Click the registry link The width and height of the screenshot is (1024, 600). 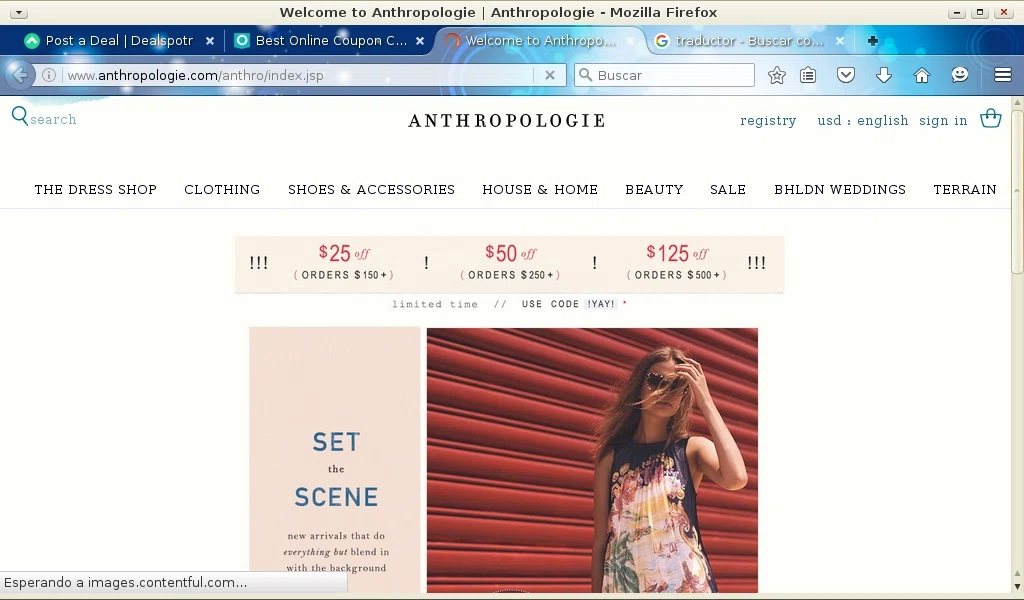[768, 121]
